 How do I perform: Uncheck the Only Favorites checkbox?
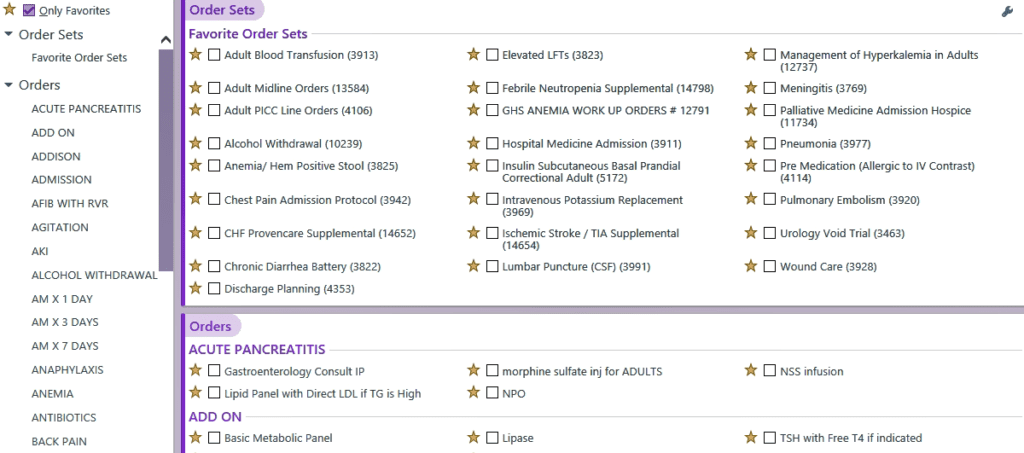tap(29, 11)
